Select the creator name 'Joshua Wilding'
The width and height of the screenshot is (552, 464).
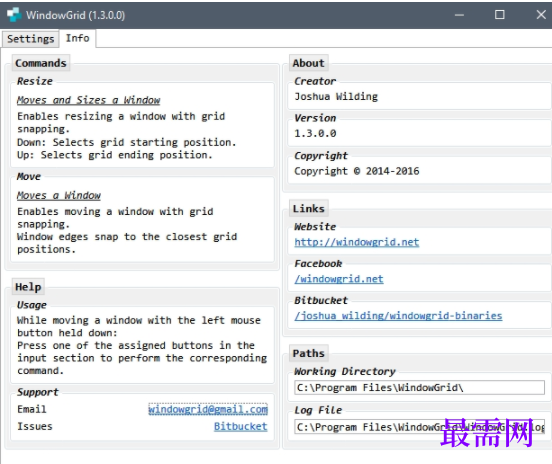336,96
